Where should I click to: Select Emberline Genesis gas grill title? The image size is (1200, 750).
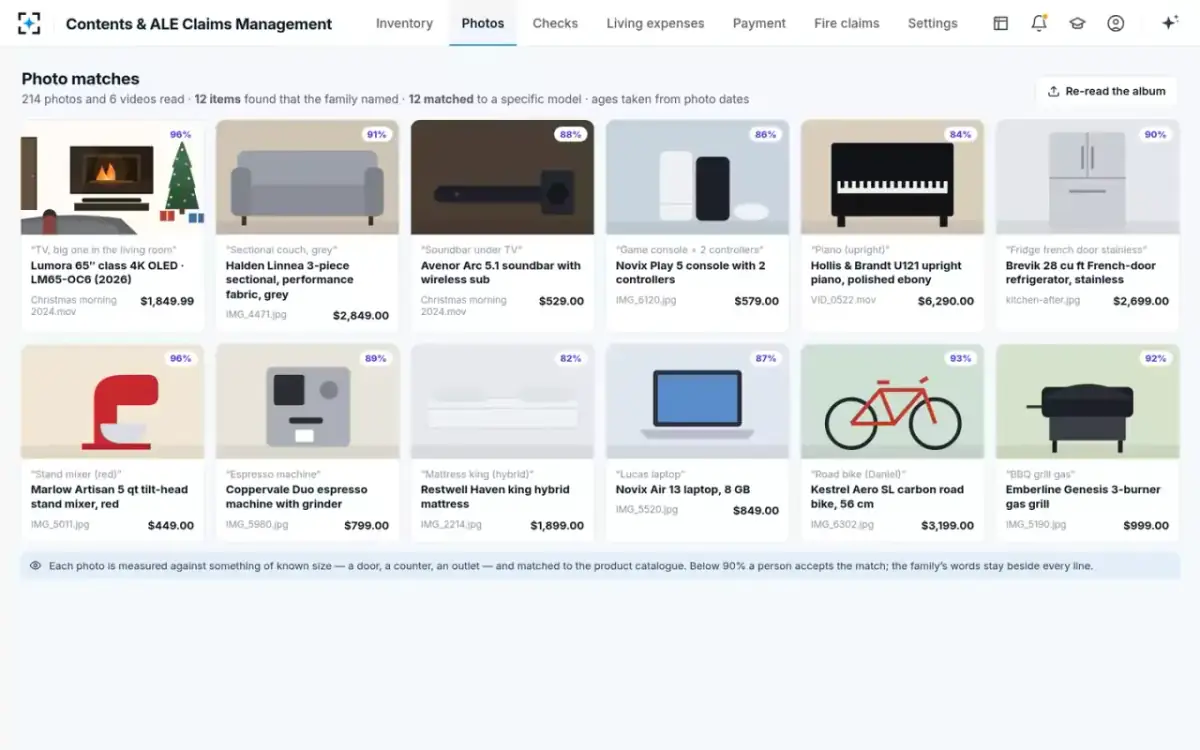1083,497
